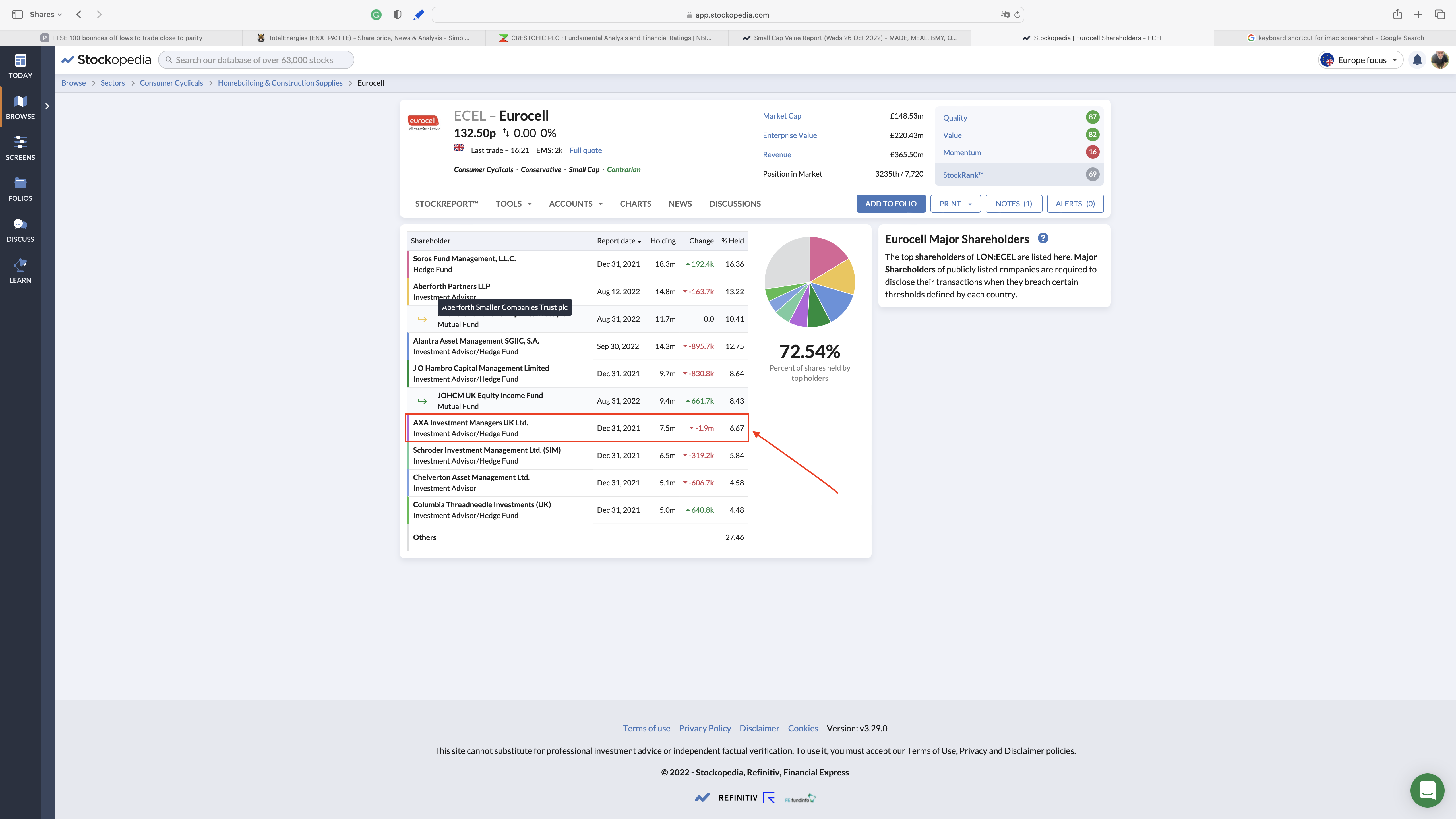Click ADD TO FOLIO button
Screen dimensions: 1456x819
point(891,204)
